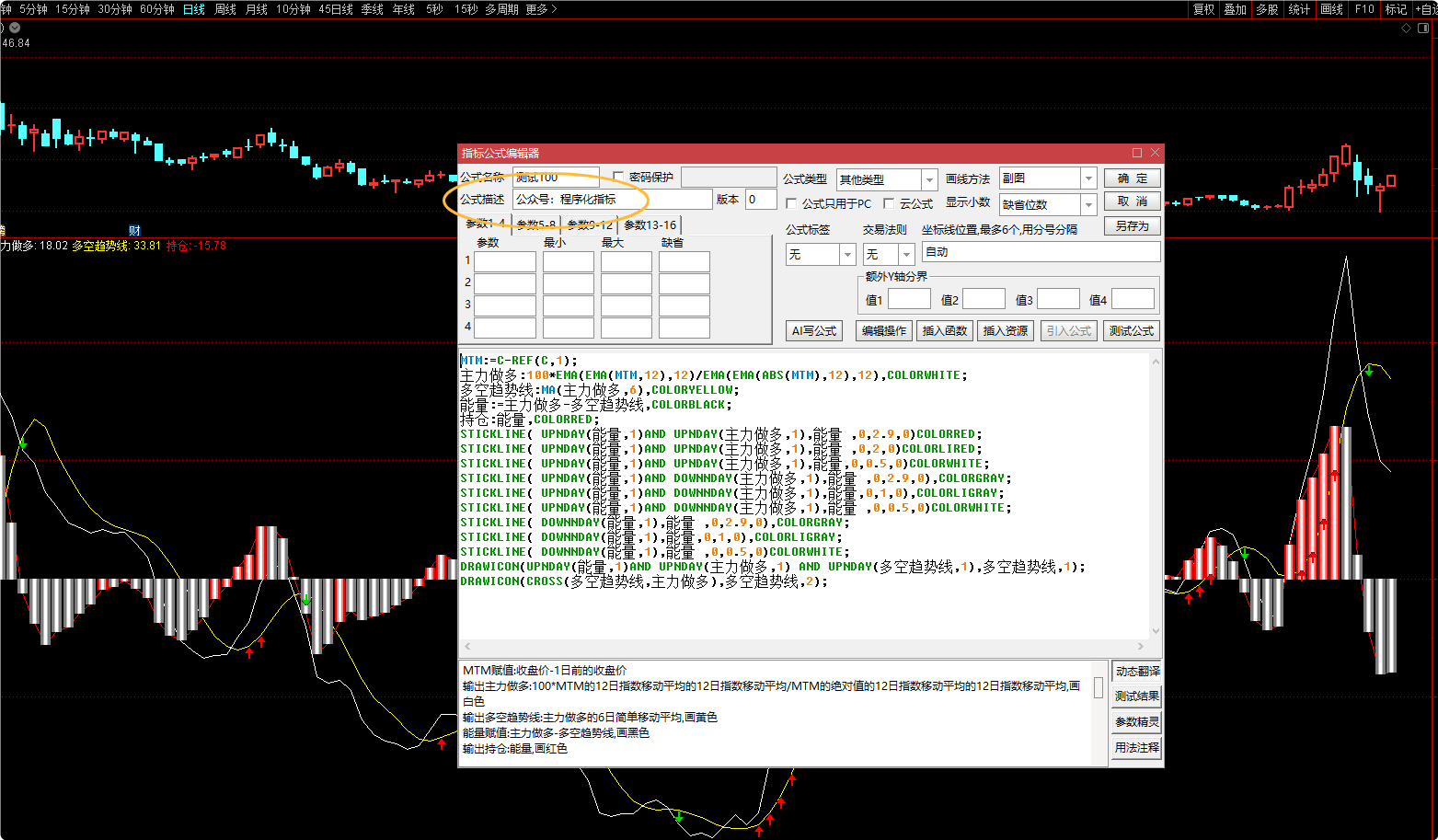
Task: Select the 周线 period tab
Action: [x=225, y=9]
